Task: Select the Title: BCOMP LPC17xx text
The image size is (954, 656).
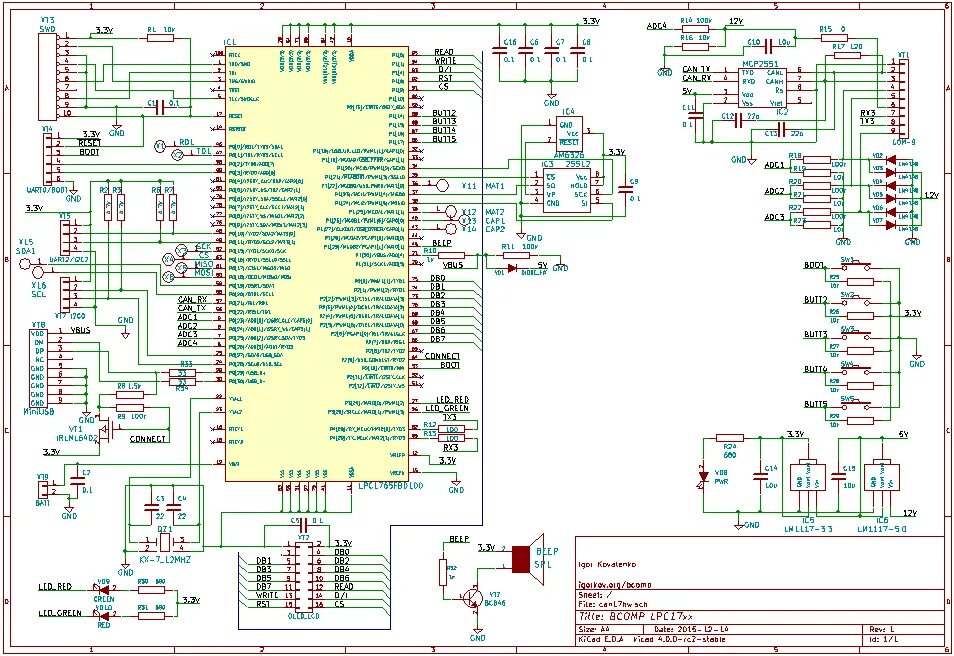Action: pos(635,616)
